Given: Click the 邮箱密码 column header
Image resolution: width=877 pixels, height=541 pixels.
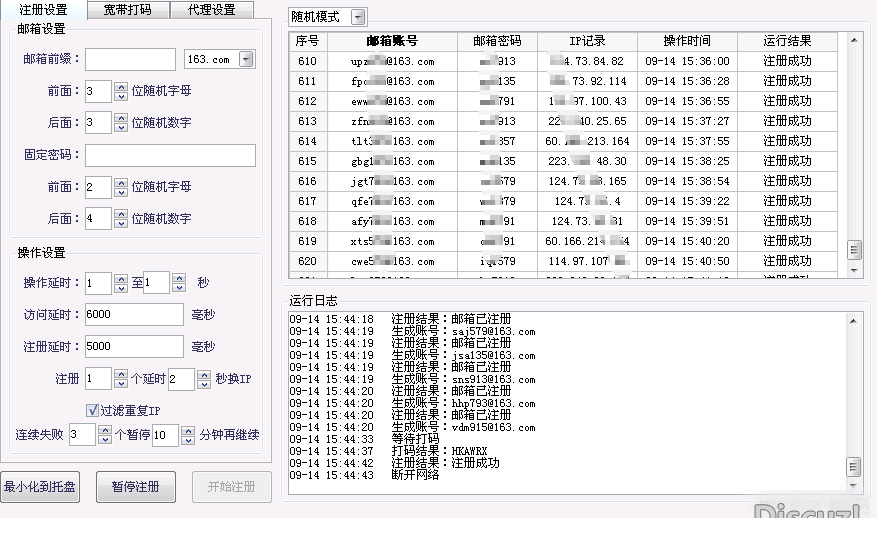Looking at the screenshot, I should click(x=497, y=41).
